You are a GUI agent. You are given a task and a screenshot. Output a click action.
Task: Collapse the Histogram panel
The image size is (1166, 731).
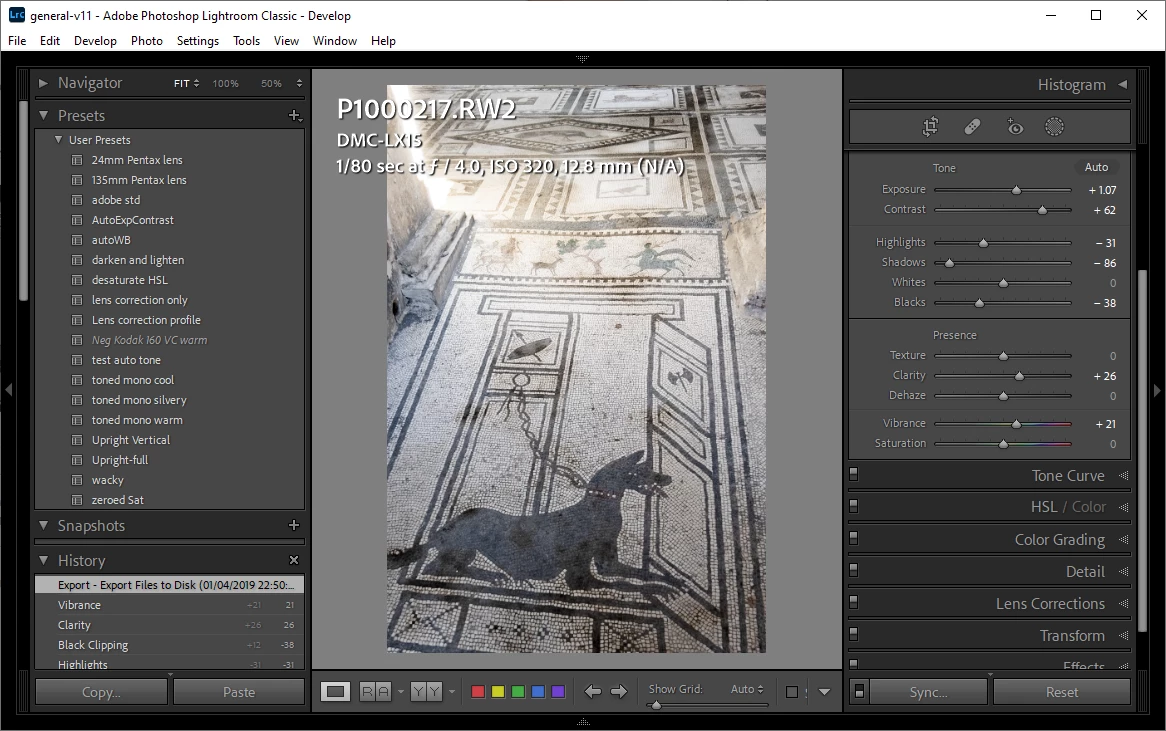click(1123, 85)
